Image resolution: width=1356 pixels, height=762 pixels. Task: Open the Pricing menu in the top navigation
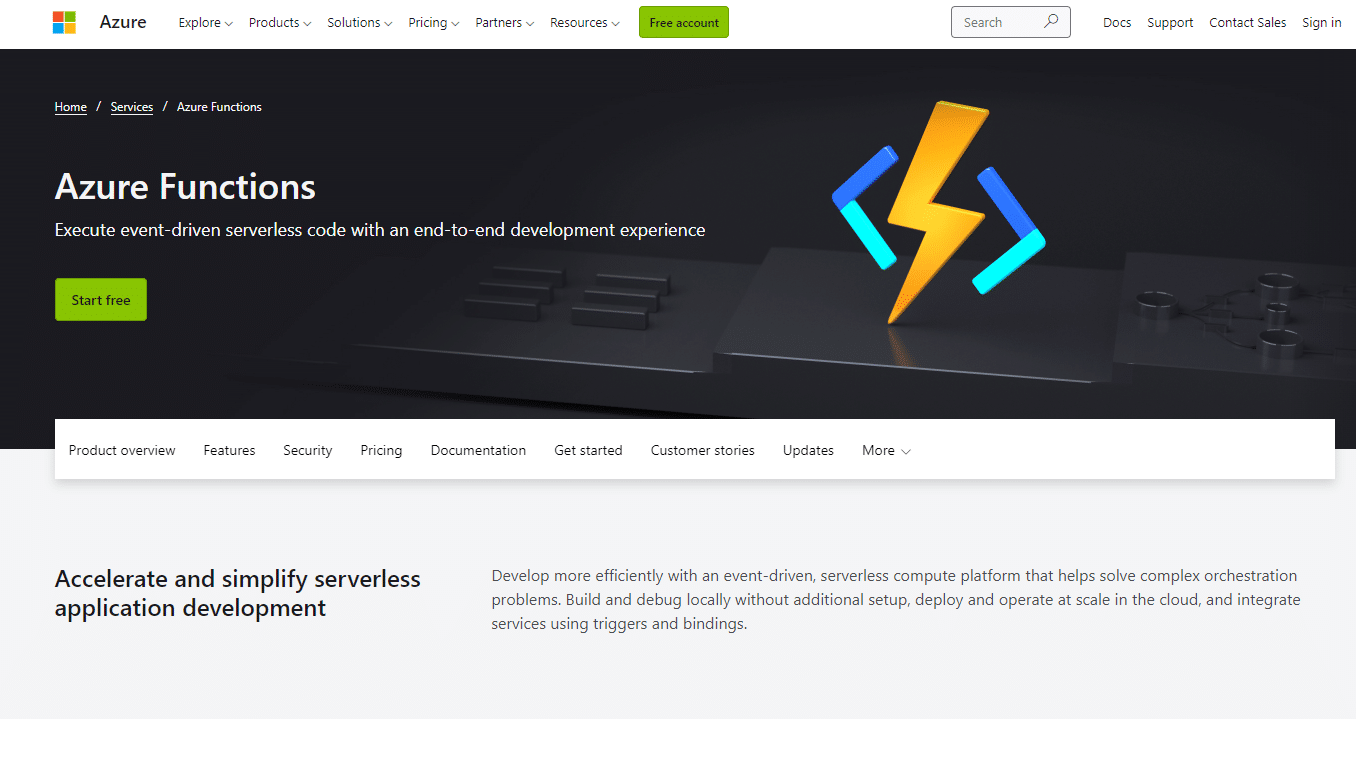pos(433,22)
